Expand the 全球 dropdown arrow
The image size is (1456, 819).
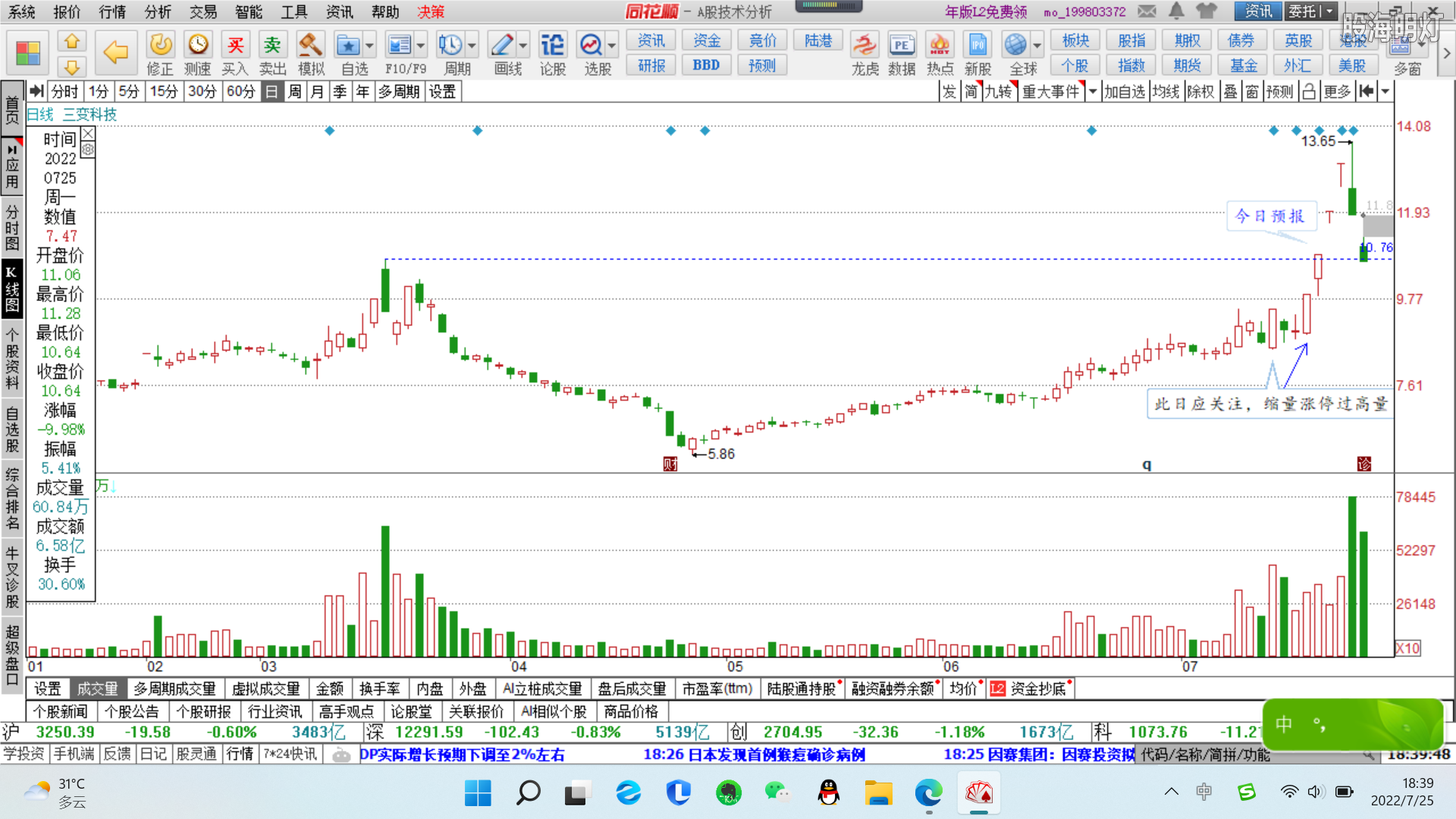click(1037, 45)
